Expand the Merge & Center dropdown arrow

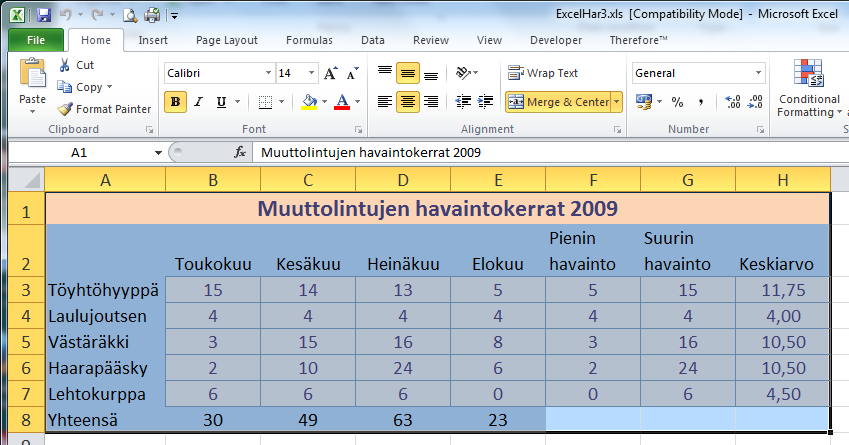[x=617, y=102]
